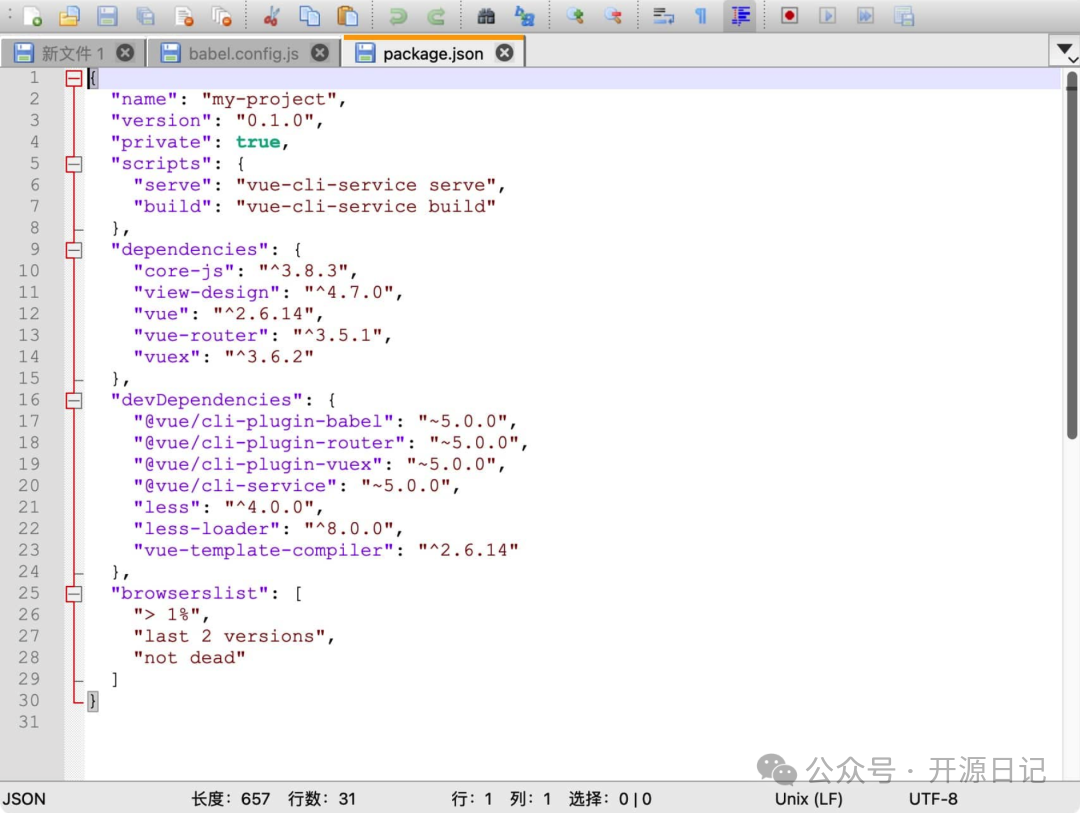Toggle word wrap toolbar icon
Image resolution: width=1080 pixels, height=813 pixels.
663,15
